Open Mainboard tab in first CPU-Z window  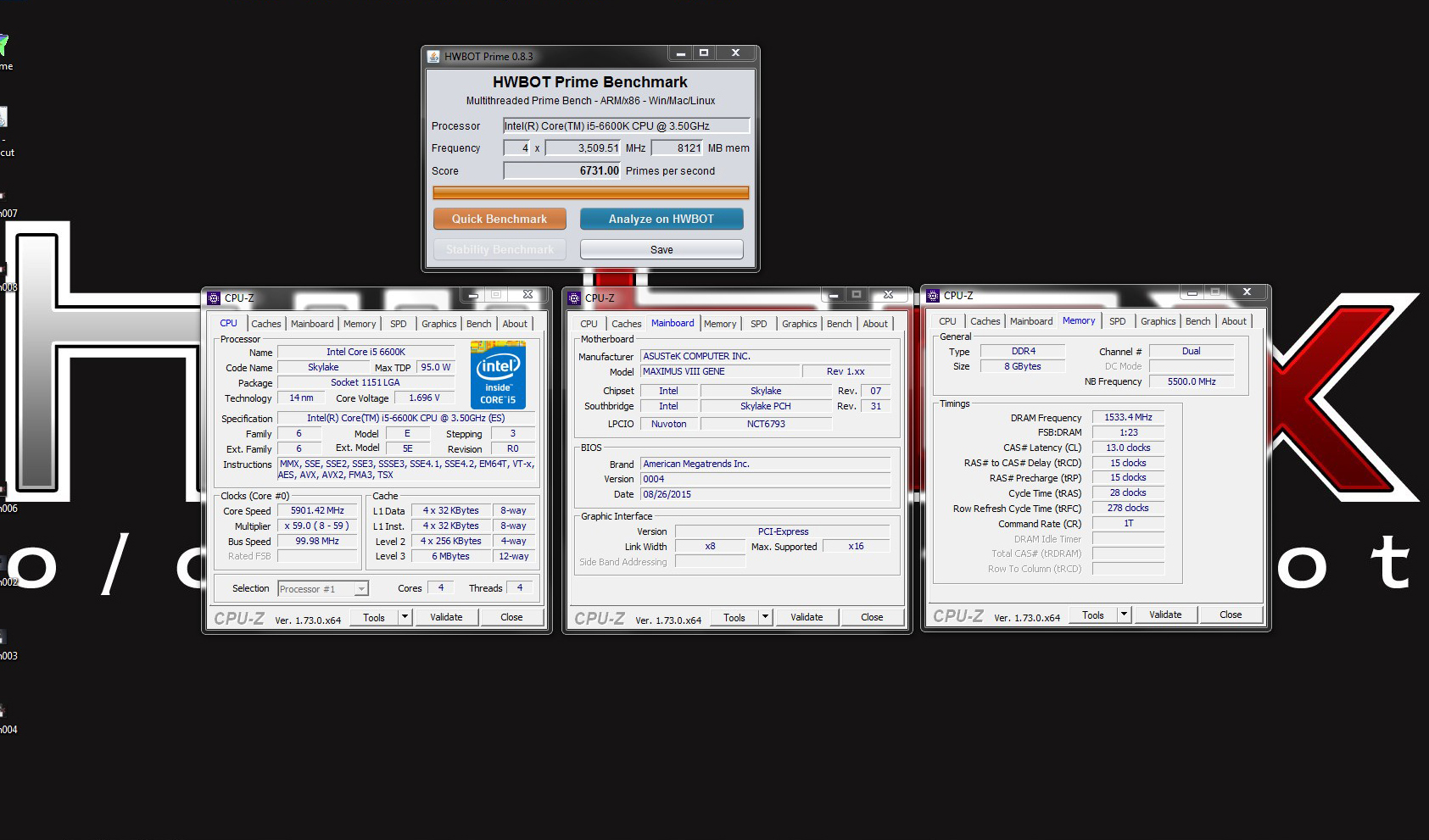coord(312,324)
